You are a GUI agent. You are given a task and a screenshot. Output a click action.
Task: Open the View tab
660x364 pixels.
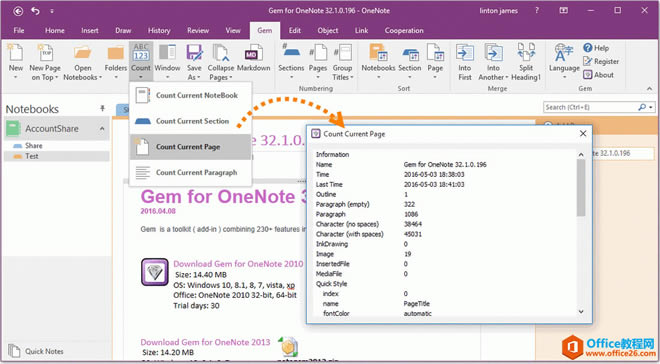click(233, 30)
